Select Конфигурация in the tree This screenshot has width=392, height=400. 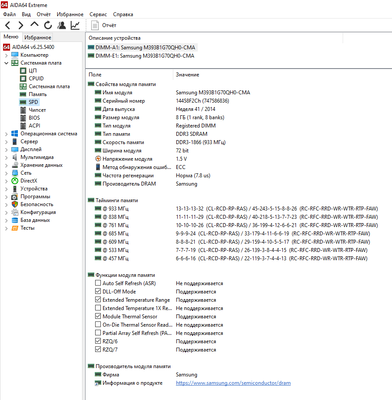[38, 212]
